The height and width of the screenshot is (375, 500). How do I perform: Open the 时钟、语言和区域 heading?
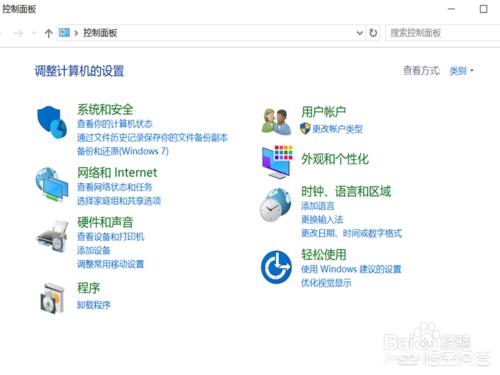click(x=346, y=191)
